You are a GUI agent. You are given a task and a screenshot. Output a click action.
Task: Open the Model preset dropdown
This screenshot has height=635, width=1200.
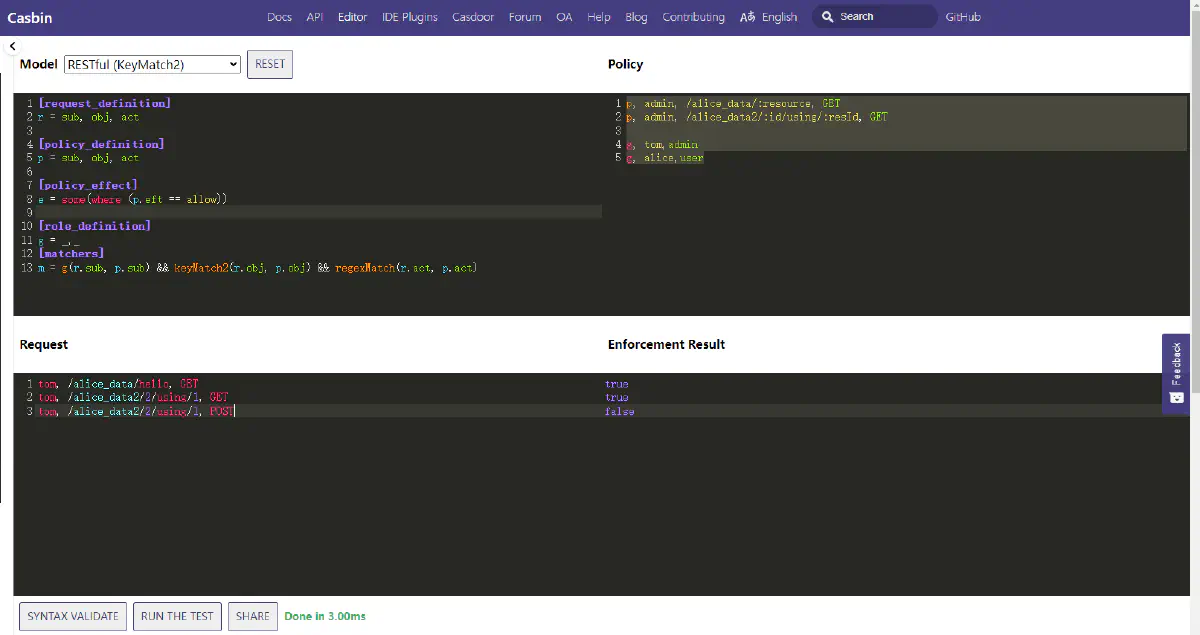pos(152,64)
